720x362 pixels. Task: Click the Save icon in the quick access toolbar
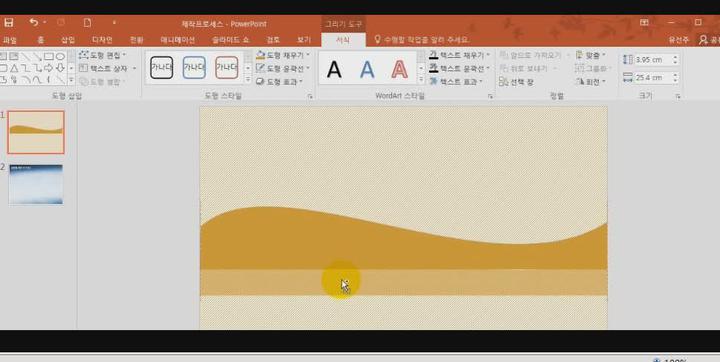pos(9,23)
